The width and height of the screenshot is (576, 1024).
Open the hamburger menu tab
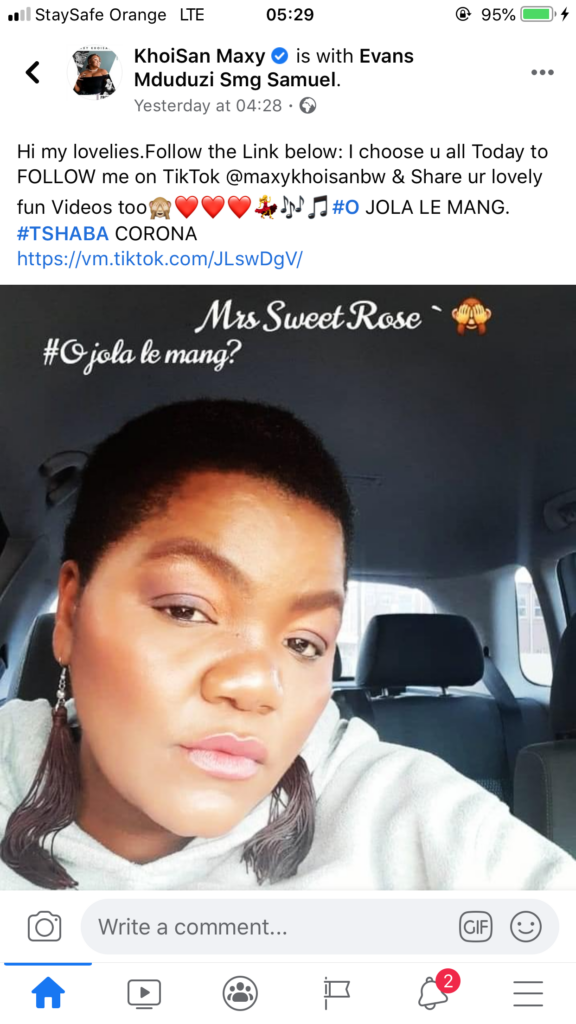pos(528,993)
